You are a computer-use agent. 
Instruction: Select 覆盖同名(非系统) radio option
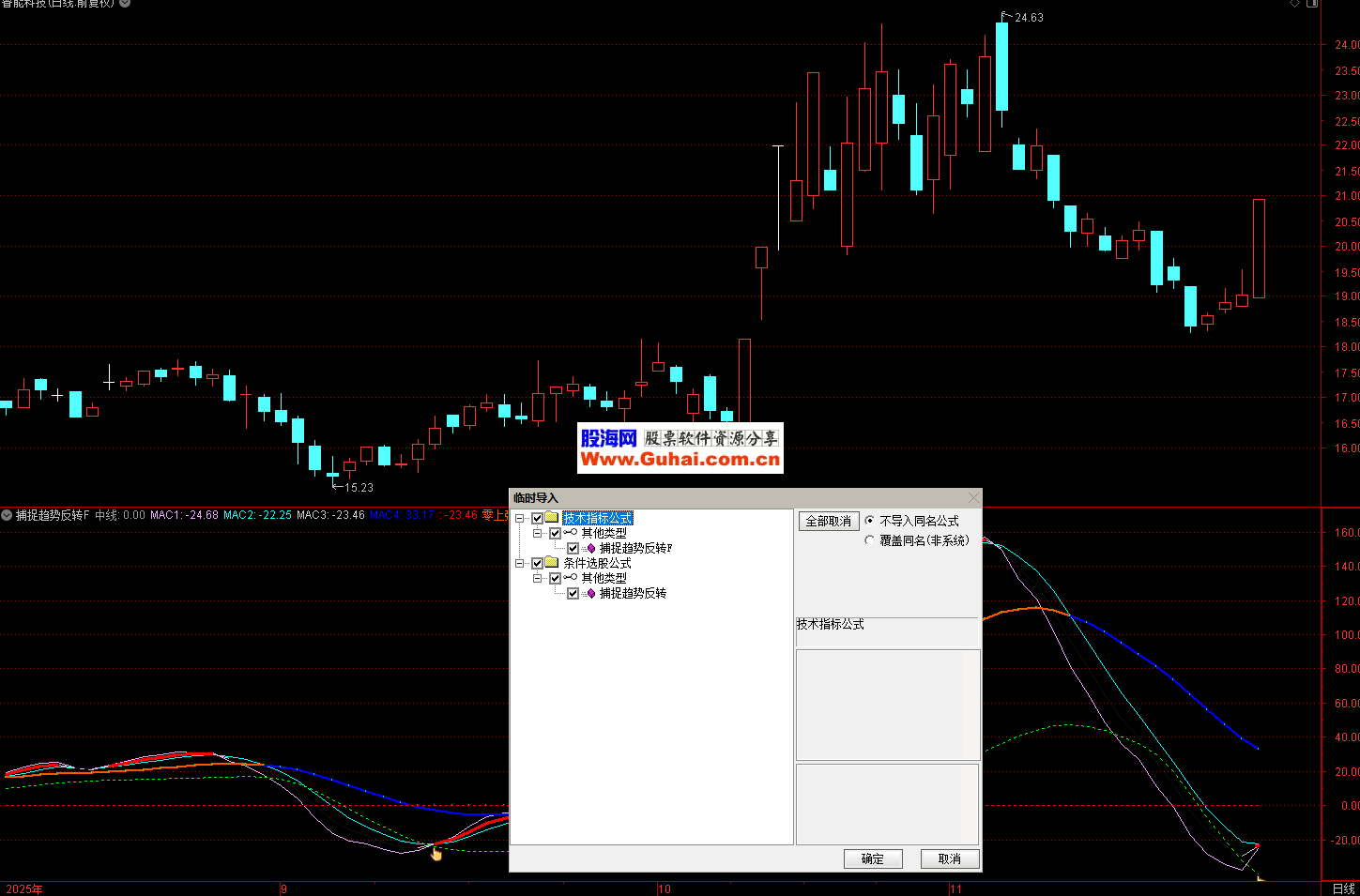click(870, 540)
